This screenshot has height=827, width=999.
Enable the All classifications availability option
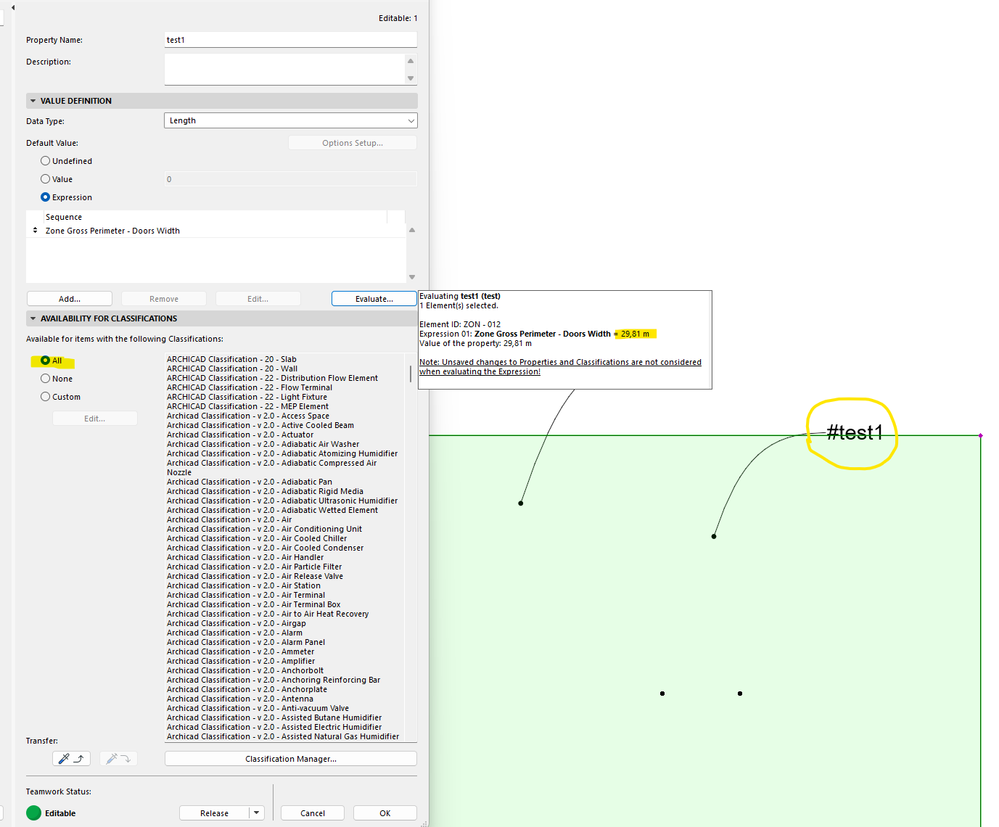tap(45, 360)
